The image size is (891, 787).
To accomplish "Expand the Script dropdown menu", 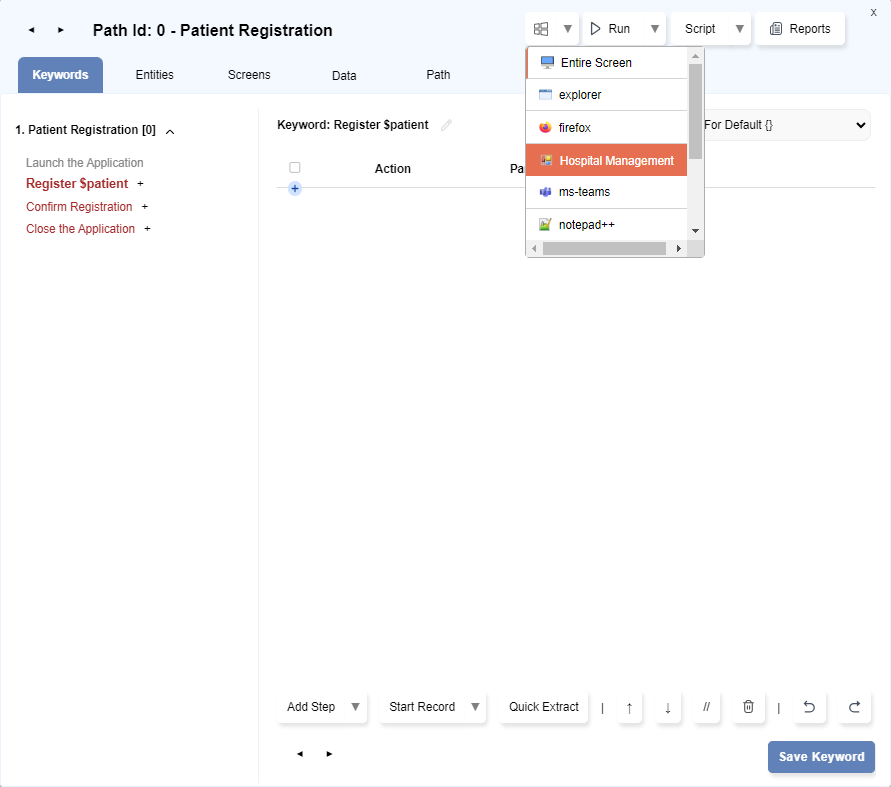I will point(740,29).
